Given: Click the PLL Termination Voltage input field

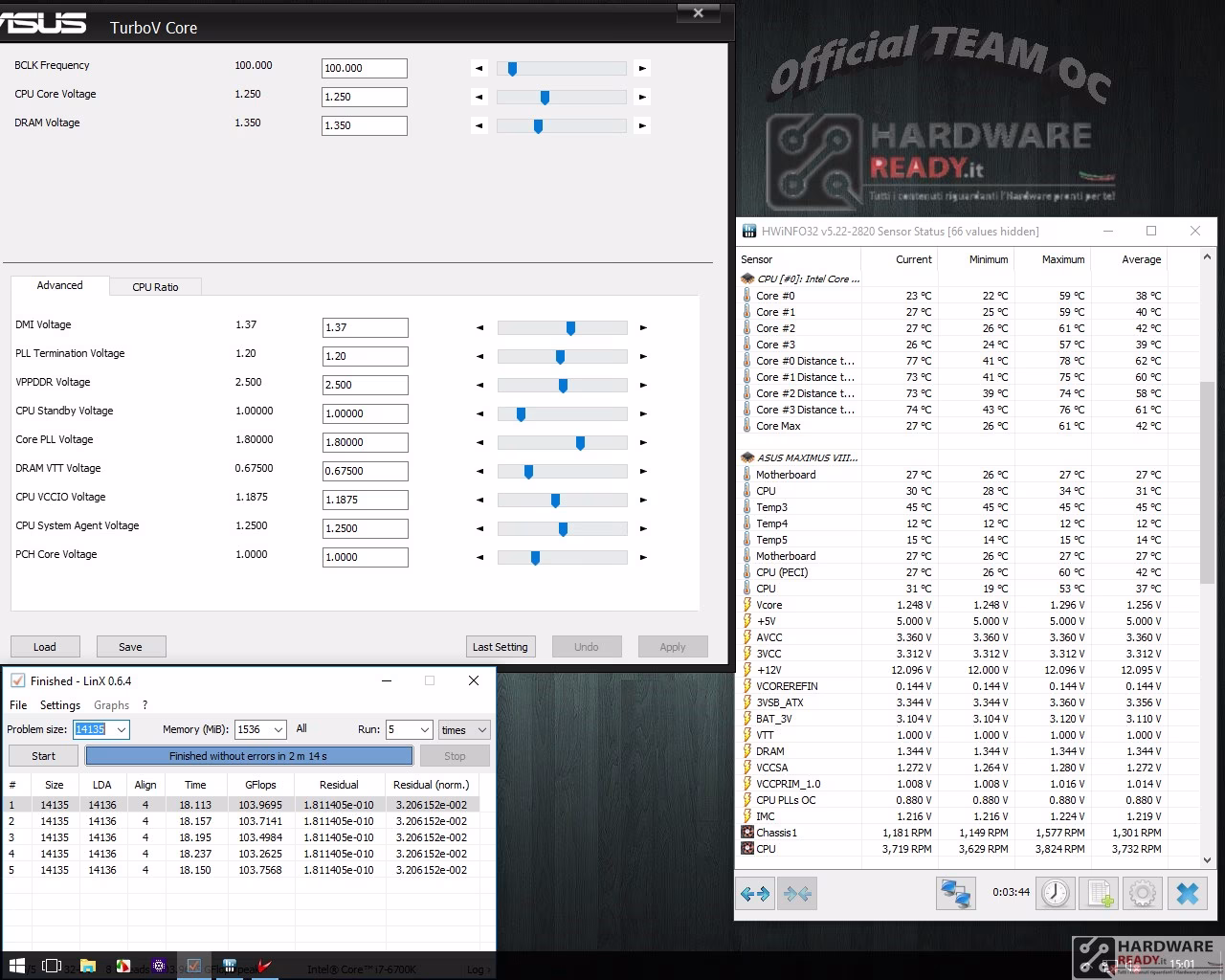Looking at the screenshot, I should [x=366, y=356].
